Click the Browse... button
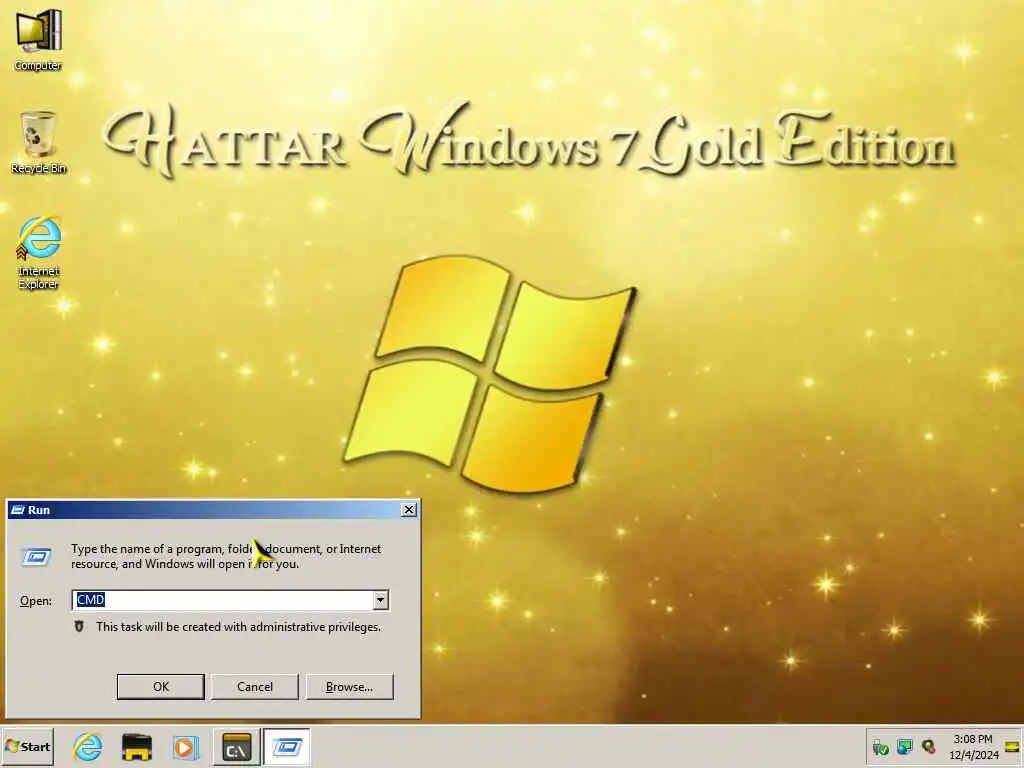Image resolution: width=1024 pixels, height=768 pixels. 349,686
